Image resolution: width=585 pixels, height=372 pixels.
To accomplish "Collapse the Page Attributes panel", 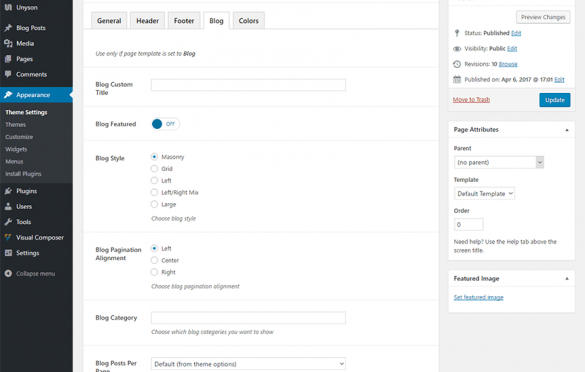I will pyautogui.click(x=567, y=130).
